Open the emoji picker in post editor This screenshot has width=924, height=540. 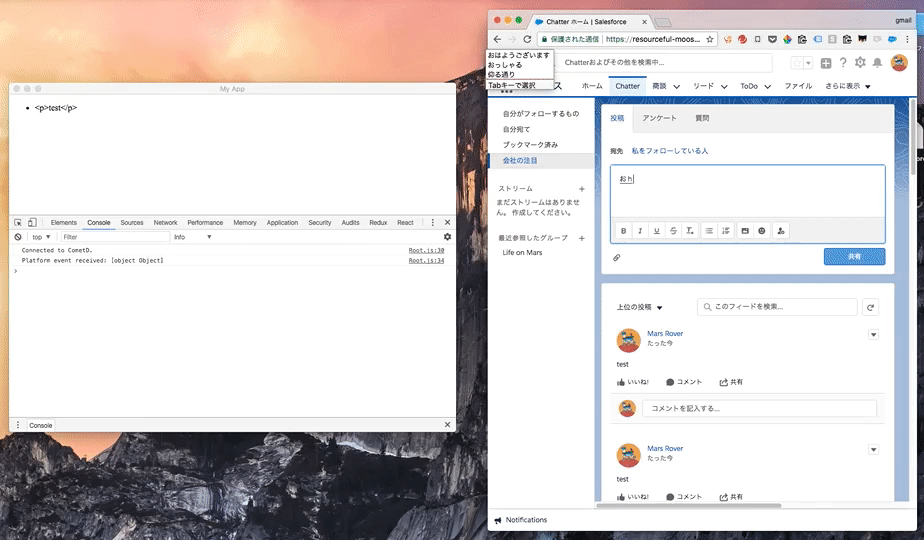tap(761, 231)
